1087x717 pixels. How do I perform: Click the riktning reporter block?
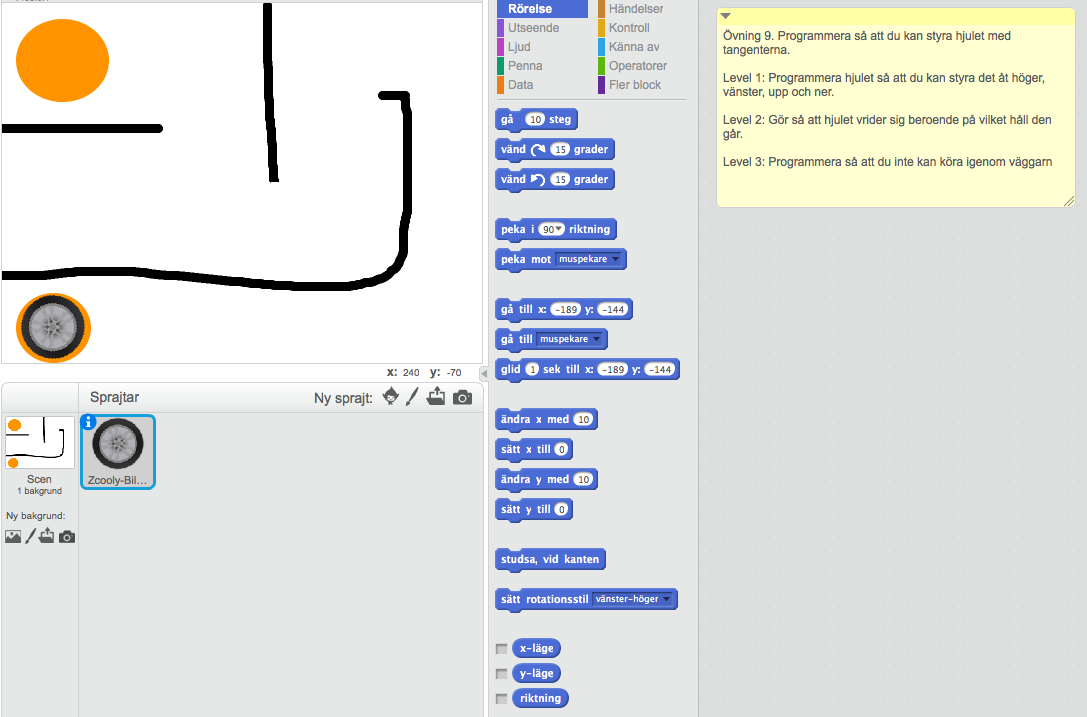point(540,698)
